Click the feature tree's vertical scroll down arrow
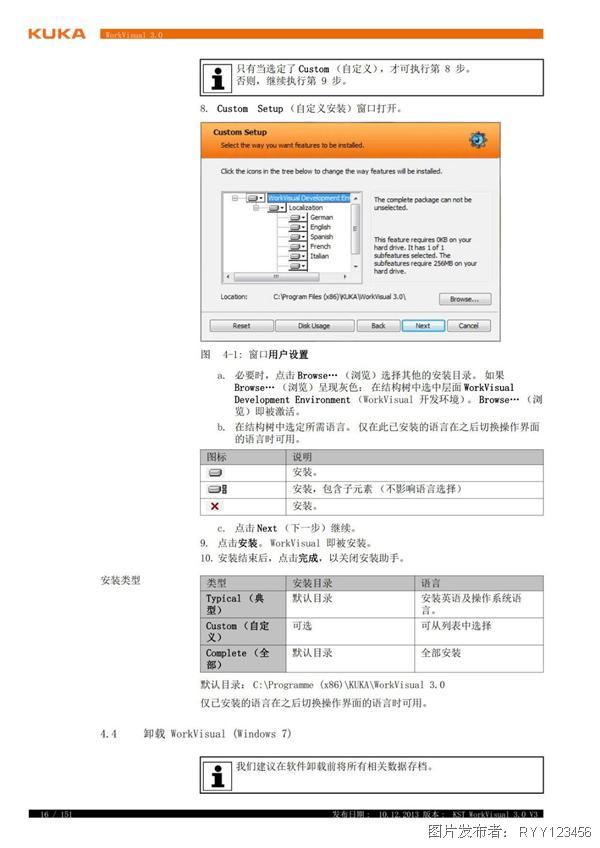This screenshot has width=600, height=848. [355, 267]
